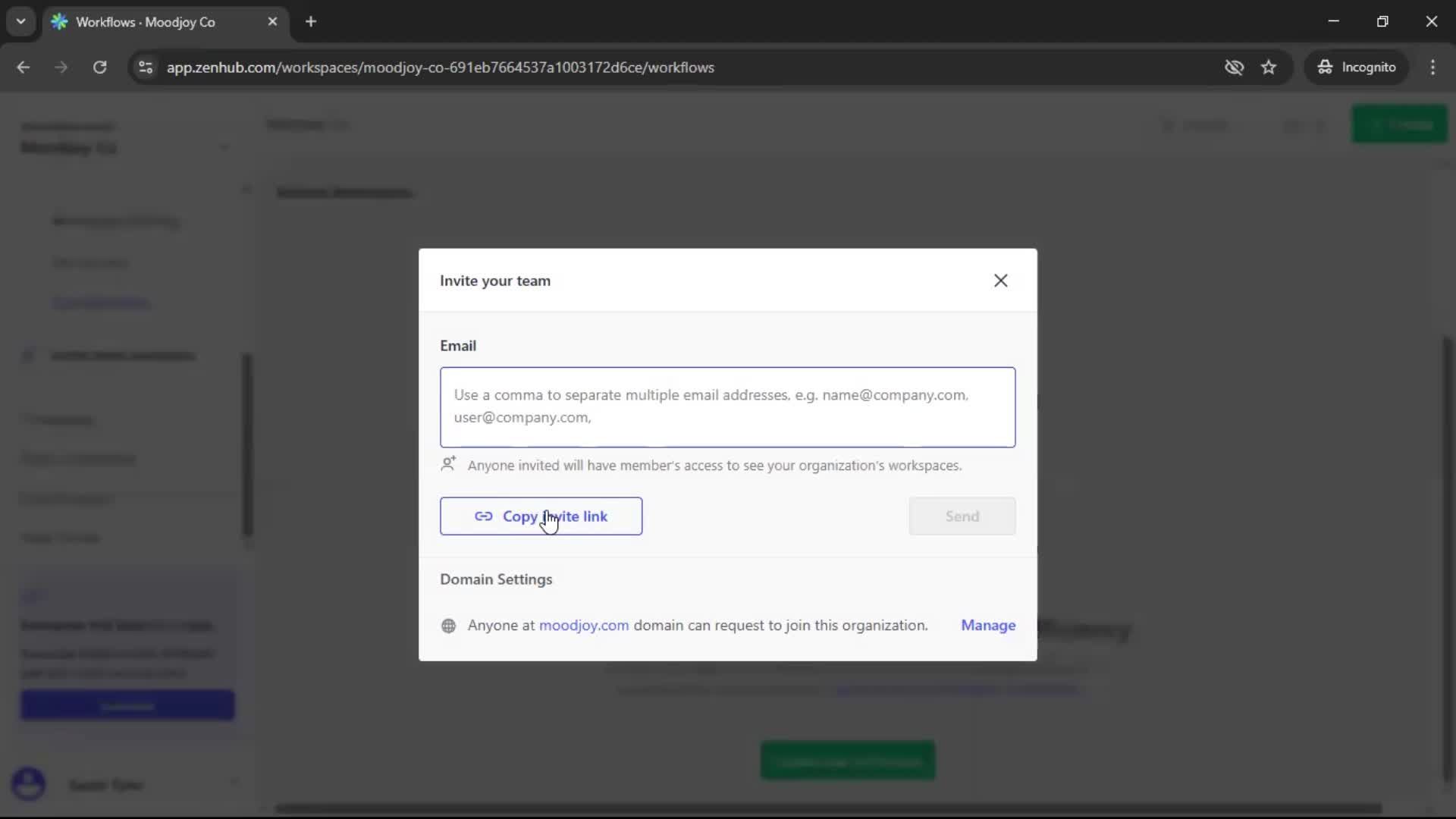
Task: Click the link icon inside Copy invite link
Action: click(484, 516)
